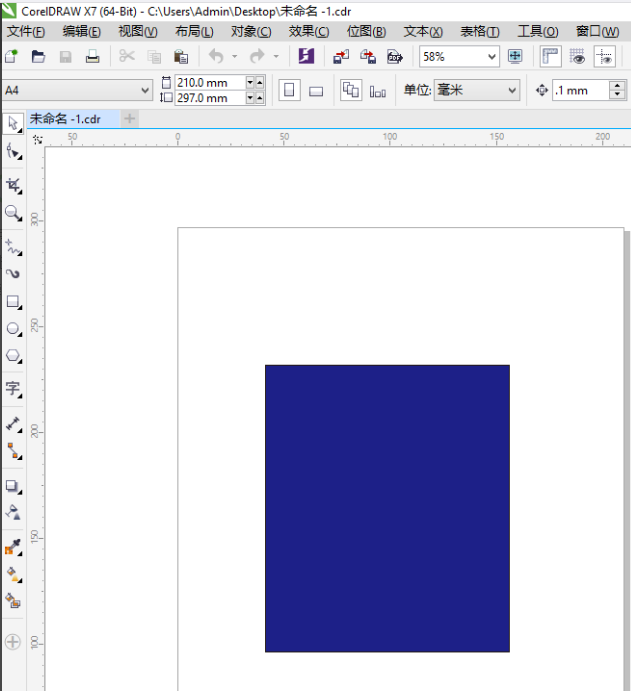
Task: Choose the Ellipse tool
Action: (x=13, y=328)
